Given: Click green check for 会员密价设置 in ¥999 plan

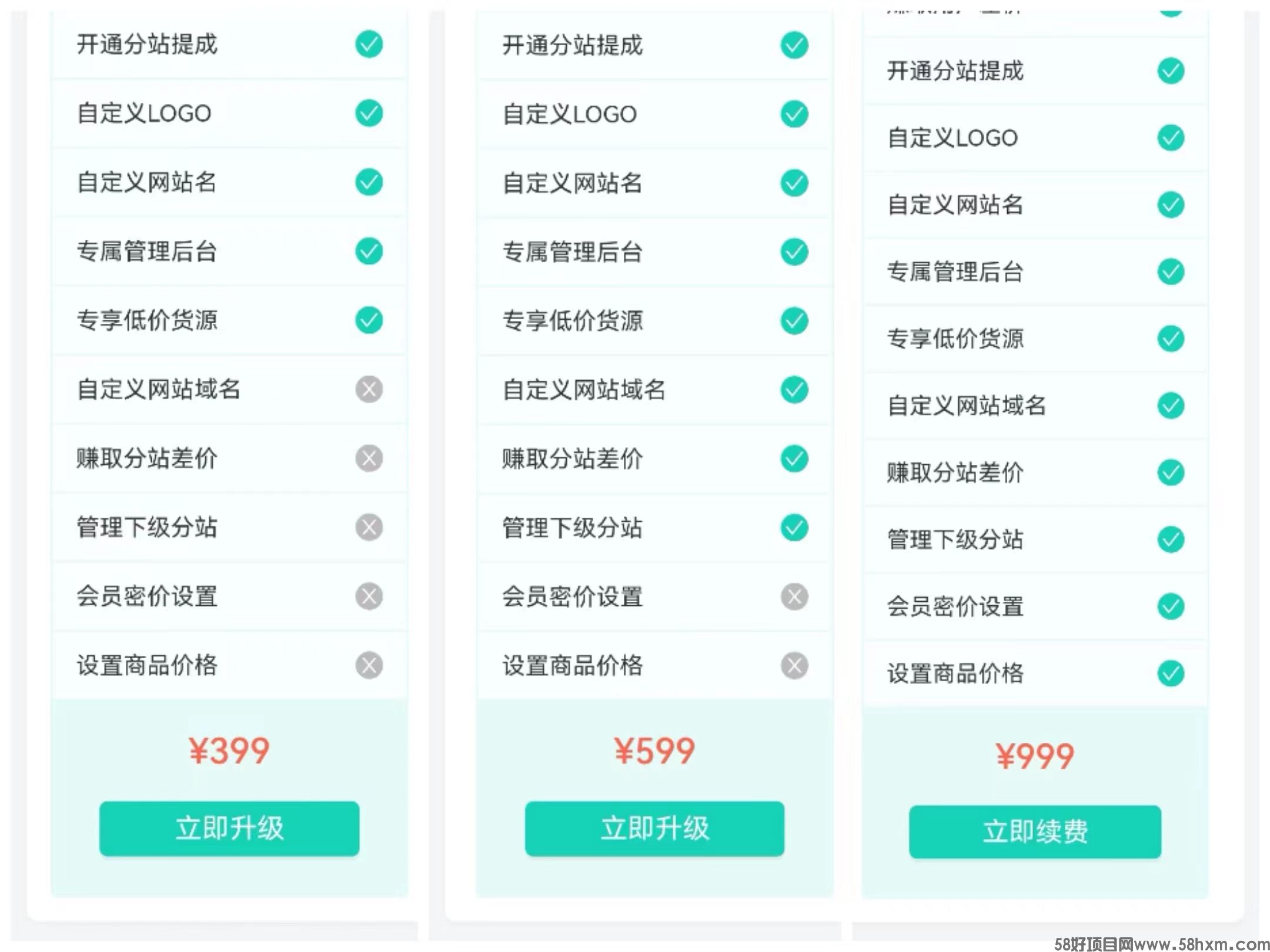Looking at the screenshot, I should pos(1171,606).
